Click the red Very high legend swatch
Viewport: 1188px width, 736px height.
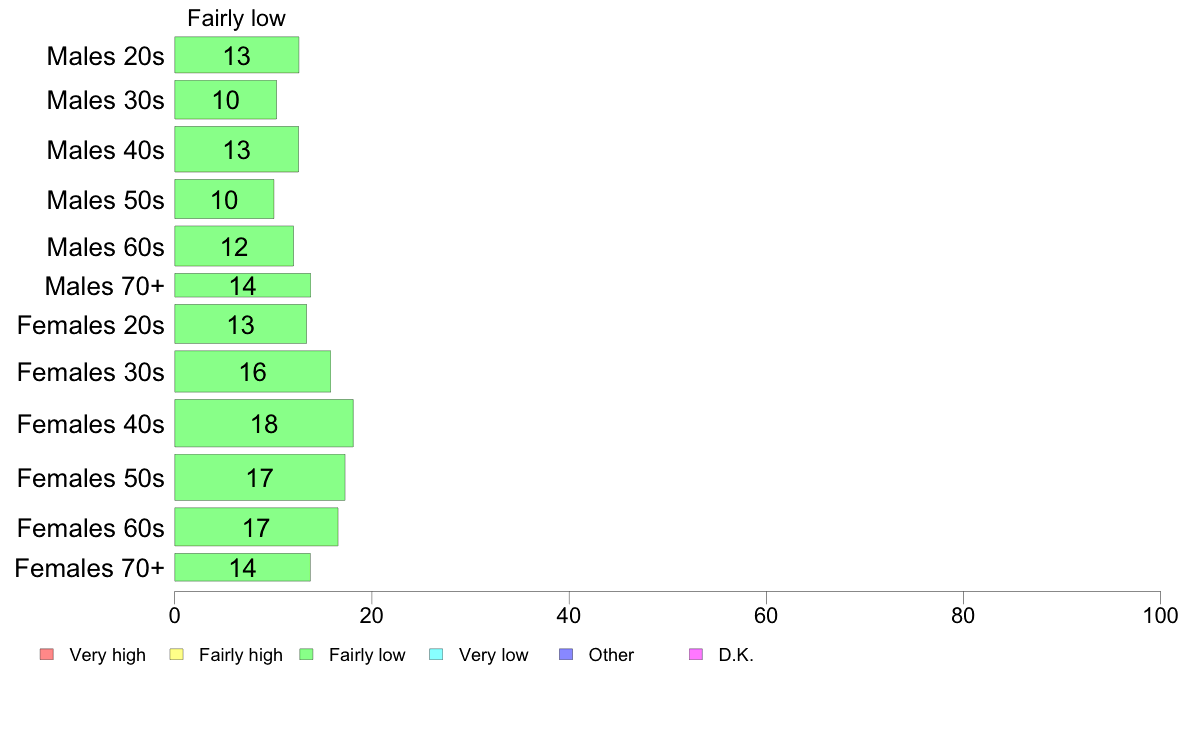point(47,654)
